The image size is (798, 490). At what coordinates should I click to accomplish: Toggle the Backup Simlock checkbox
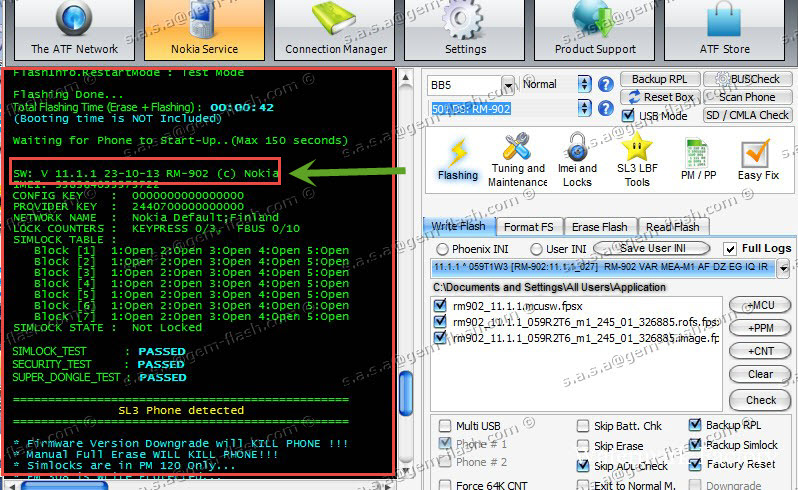pyautogui.click(x=695, y=444)
